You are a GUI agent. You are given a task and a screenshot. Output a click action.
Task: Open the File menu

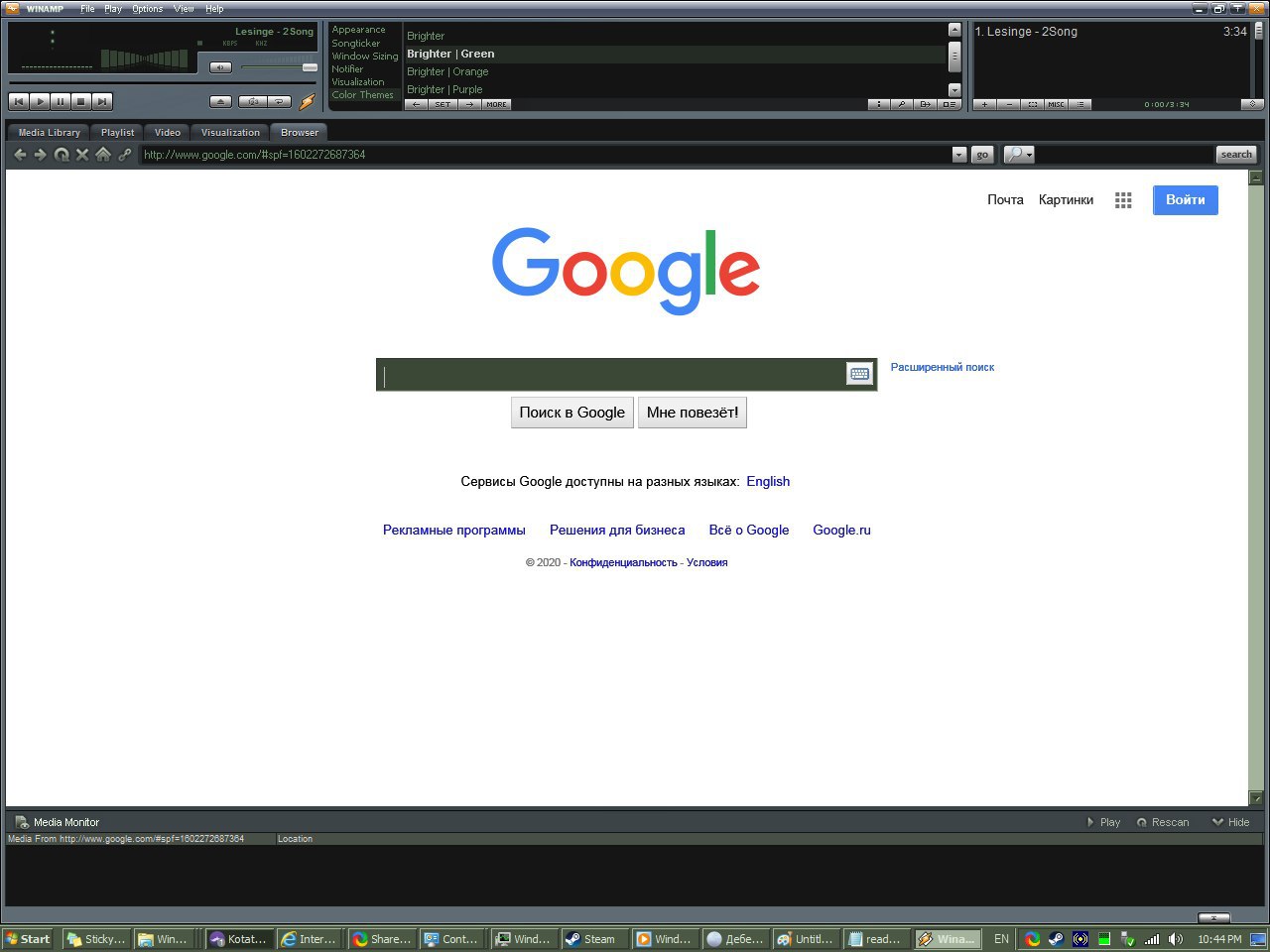(87, 9)
